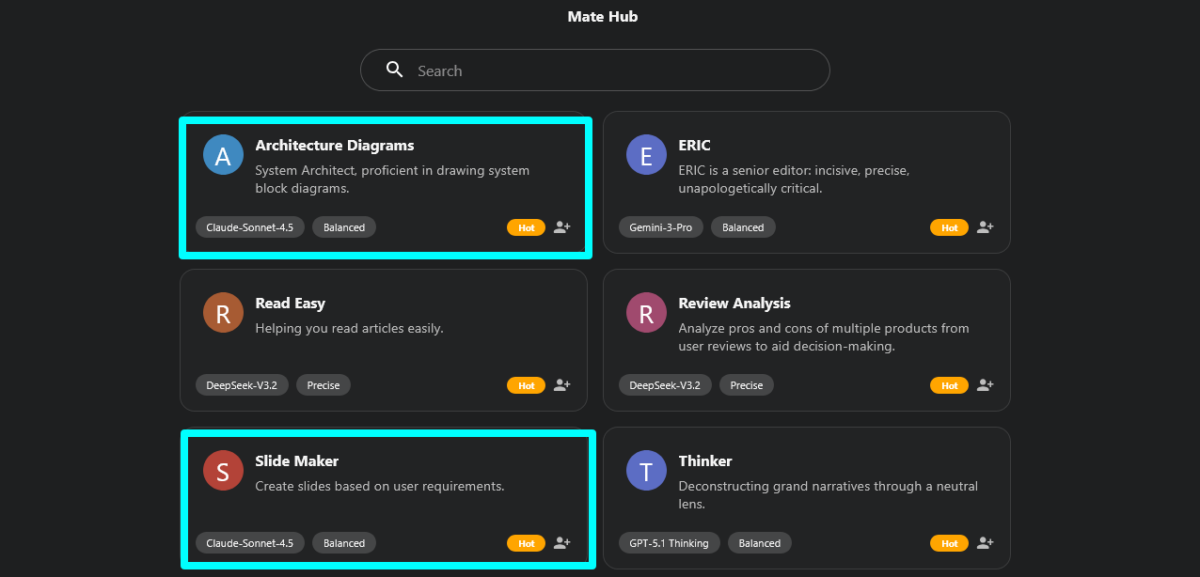This screenshot has height=577, width=1200.
Task: Select the GPT-5.1 Thinking tag on Thinker
Action: pos(668,542)
